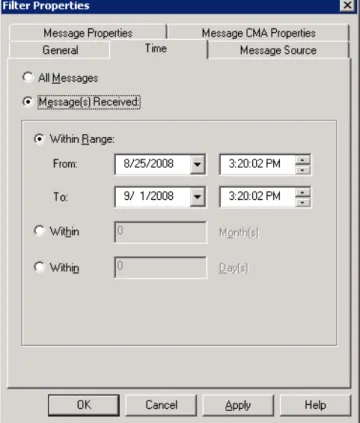Click the 'From:' label
This screenshot has width=360, height=423.
click(65, 164)
